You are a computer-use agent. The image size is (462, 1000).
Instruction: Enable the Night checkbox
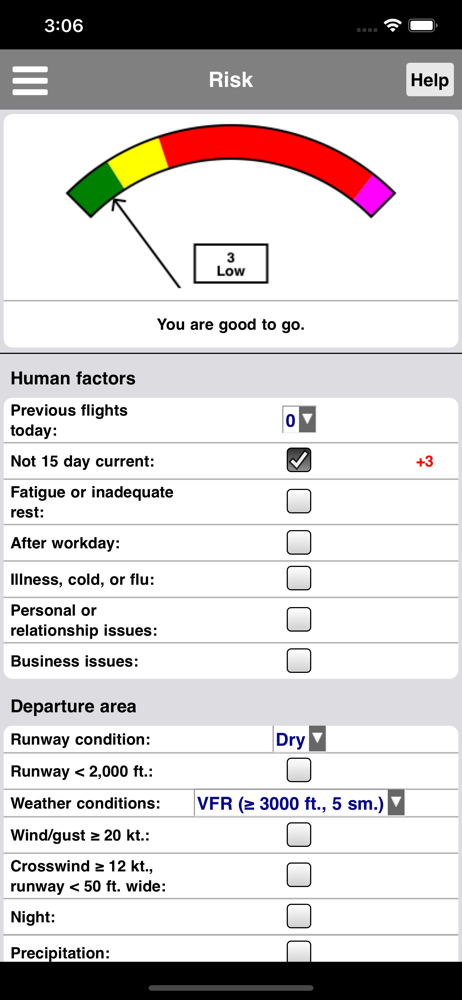coord(299,916)
